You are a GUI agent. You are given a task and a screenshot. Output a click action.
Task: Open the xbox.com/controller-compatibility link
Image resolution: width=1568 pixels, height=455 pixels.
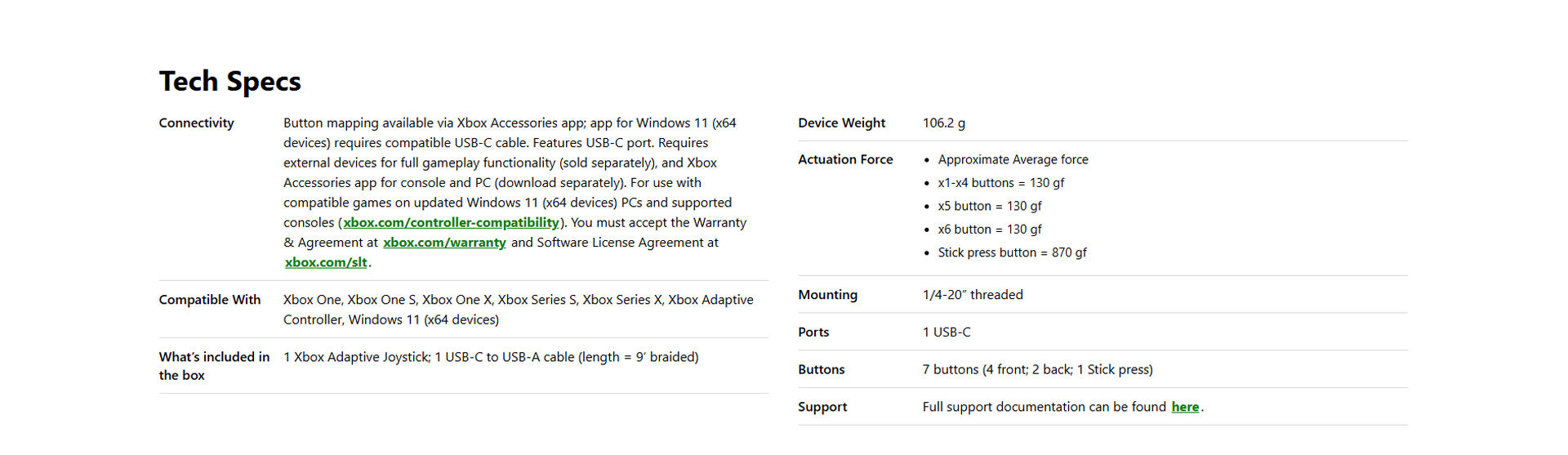[x=451, y=223]
